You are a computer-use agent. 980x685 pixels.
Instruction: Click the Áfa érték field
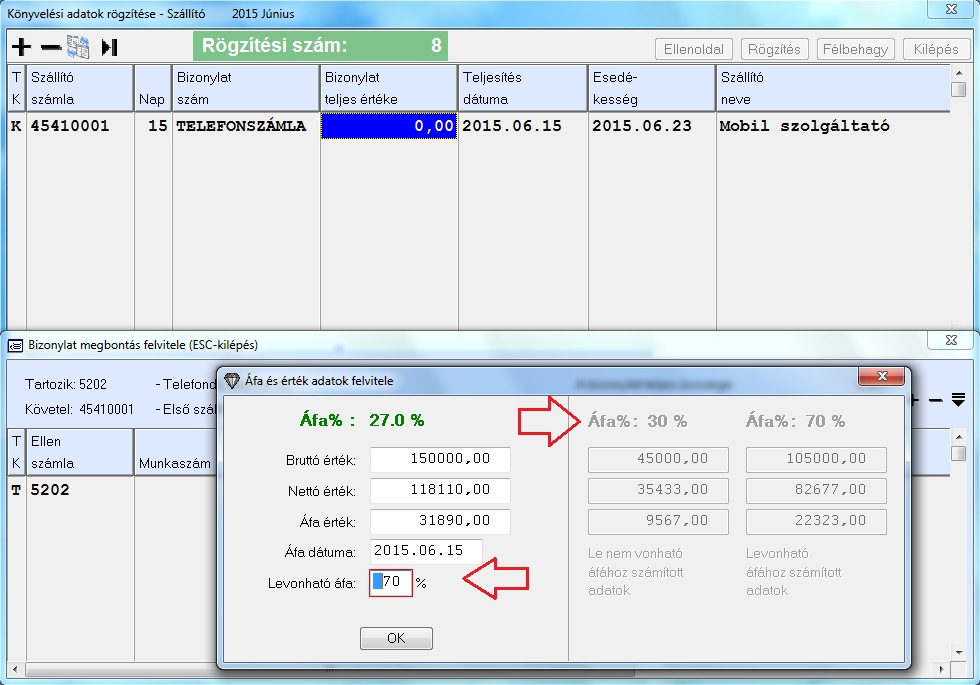[x=440, y=522]
